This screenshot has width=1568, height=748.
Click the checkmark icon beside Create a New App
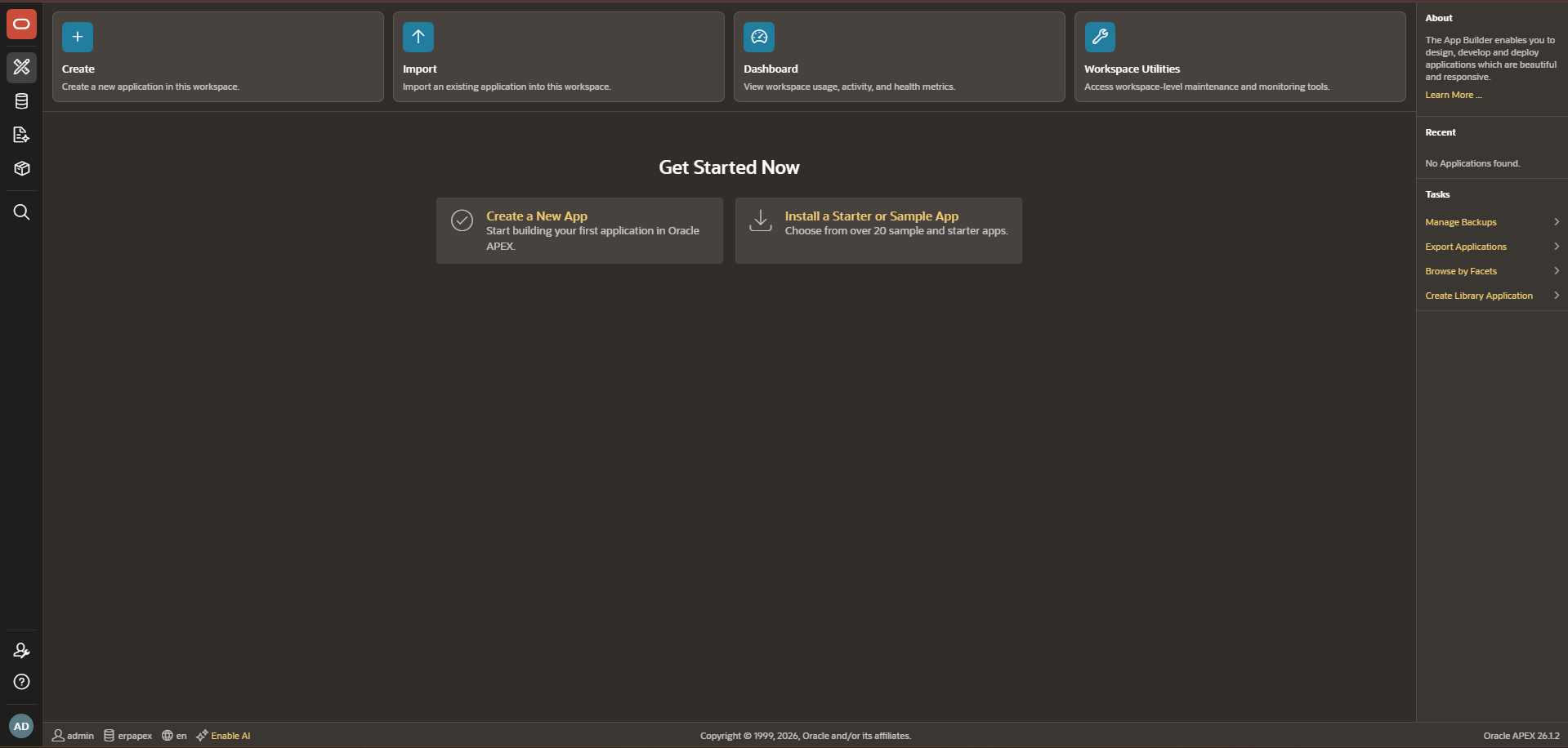462,220
